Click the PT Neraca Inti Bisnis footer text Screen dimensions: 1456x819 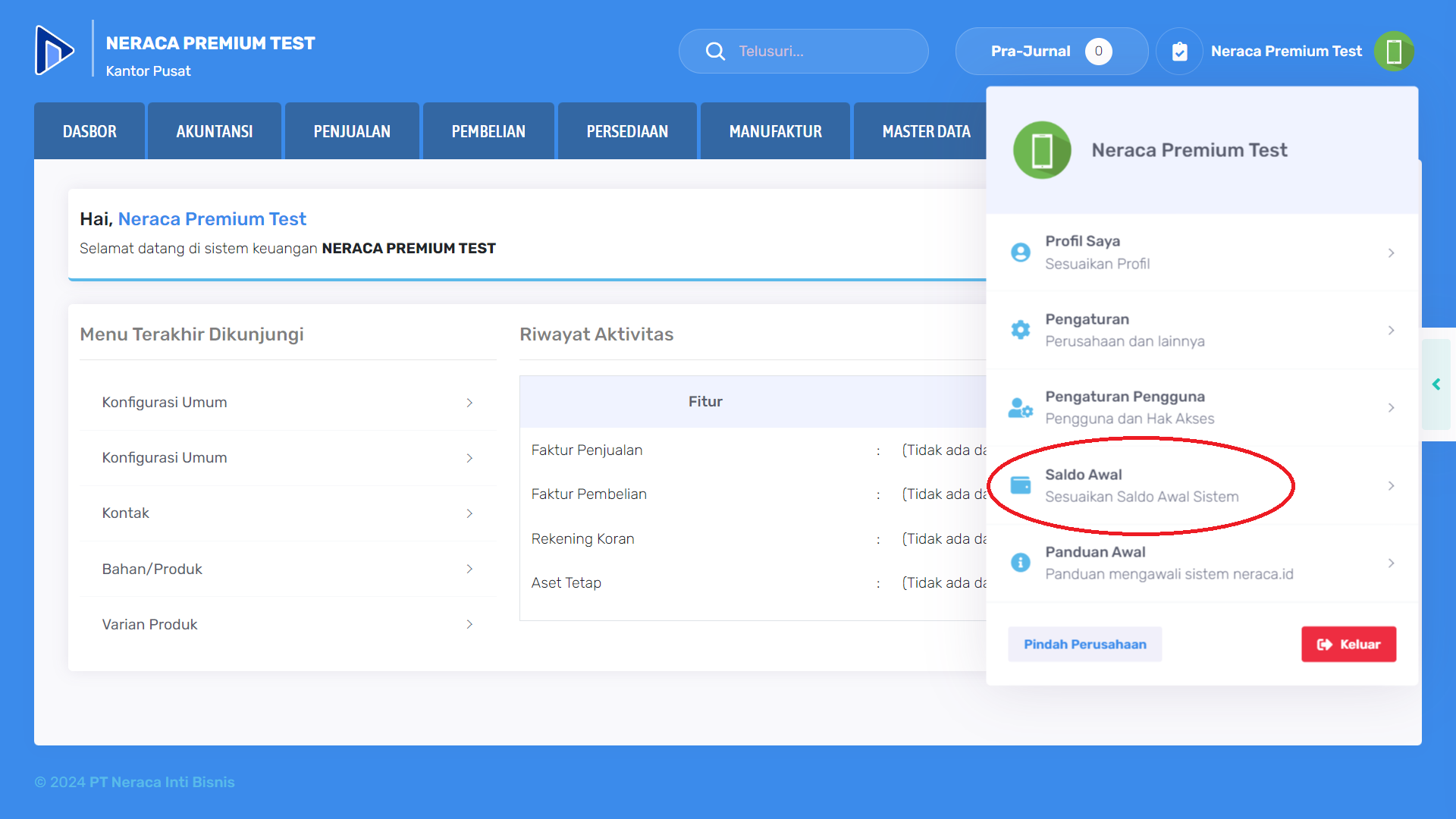pyautogui.click(x=162, y=782)
